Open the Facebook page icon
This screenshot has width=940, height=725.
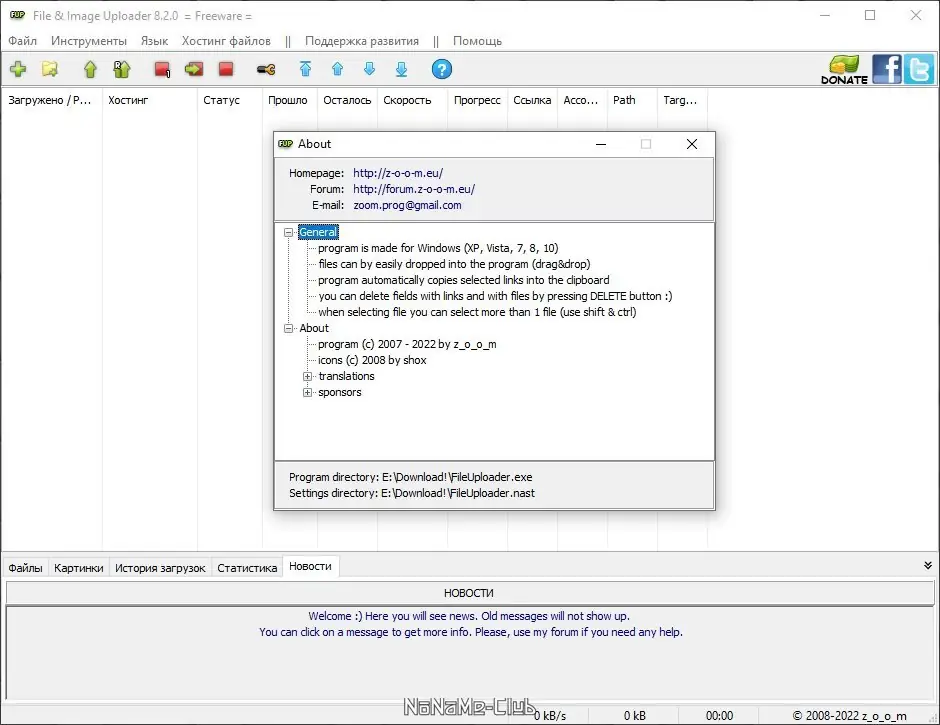886,69
